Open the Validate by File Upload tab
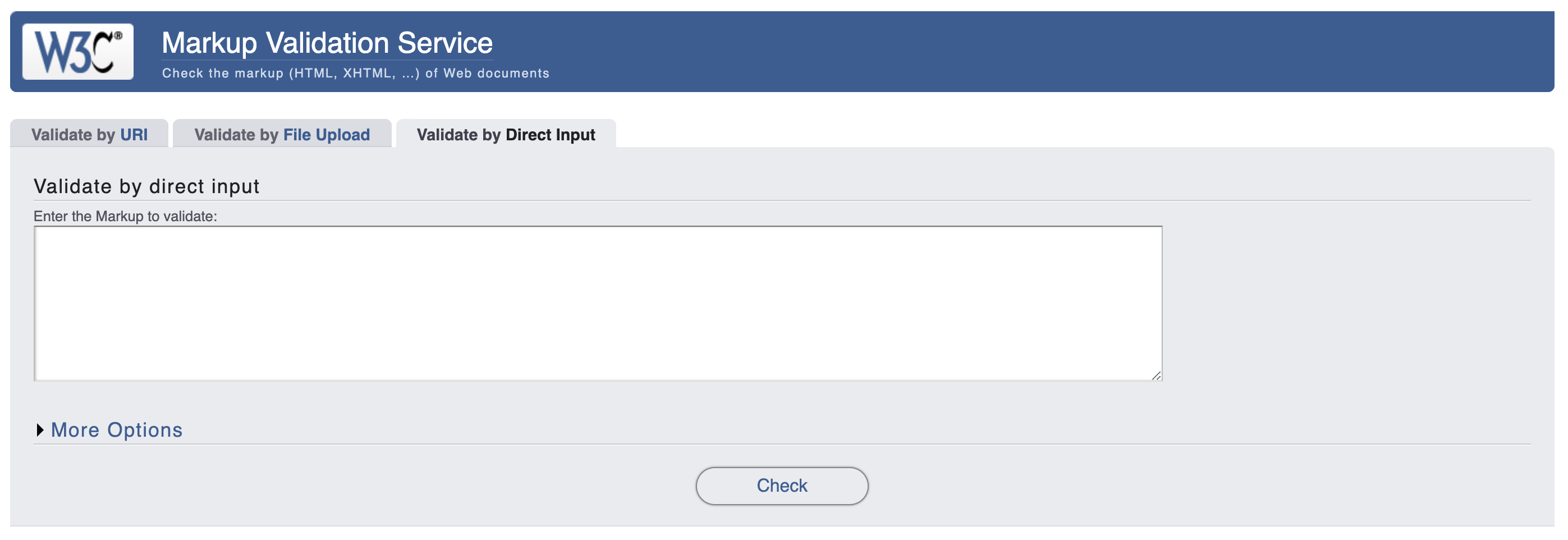 (x=282, y=135)
